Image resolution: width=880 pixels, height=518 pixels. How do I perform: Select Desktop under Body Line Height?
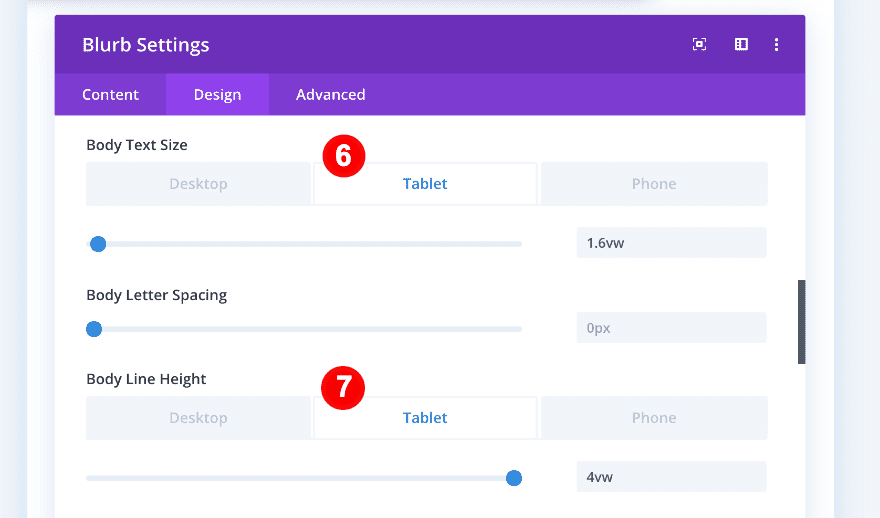198,418
